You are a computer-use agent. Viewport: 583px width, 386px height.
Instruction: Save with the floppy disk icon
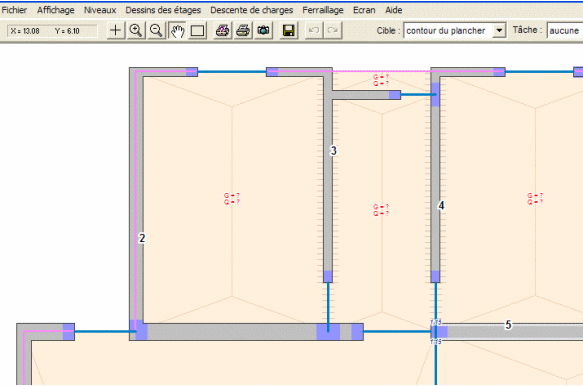(x=289, y=30)
